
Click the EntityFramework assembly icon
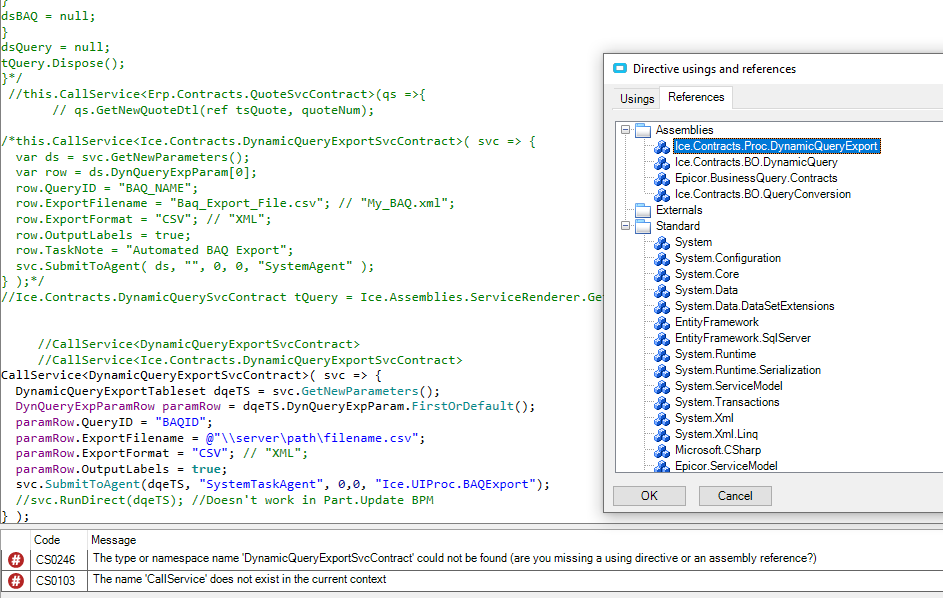pyautogui.click(x=662, y=322)
